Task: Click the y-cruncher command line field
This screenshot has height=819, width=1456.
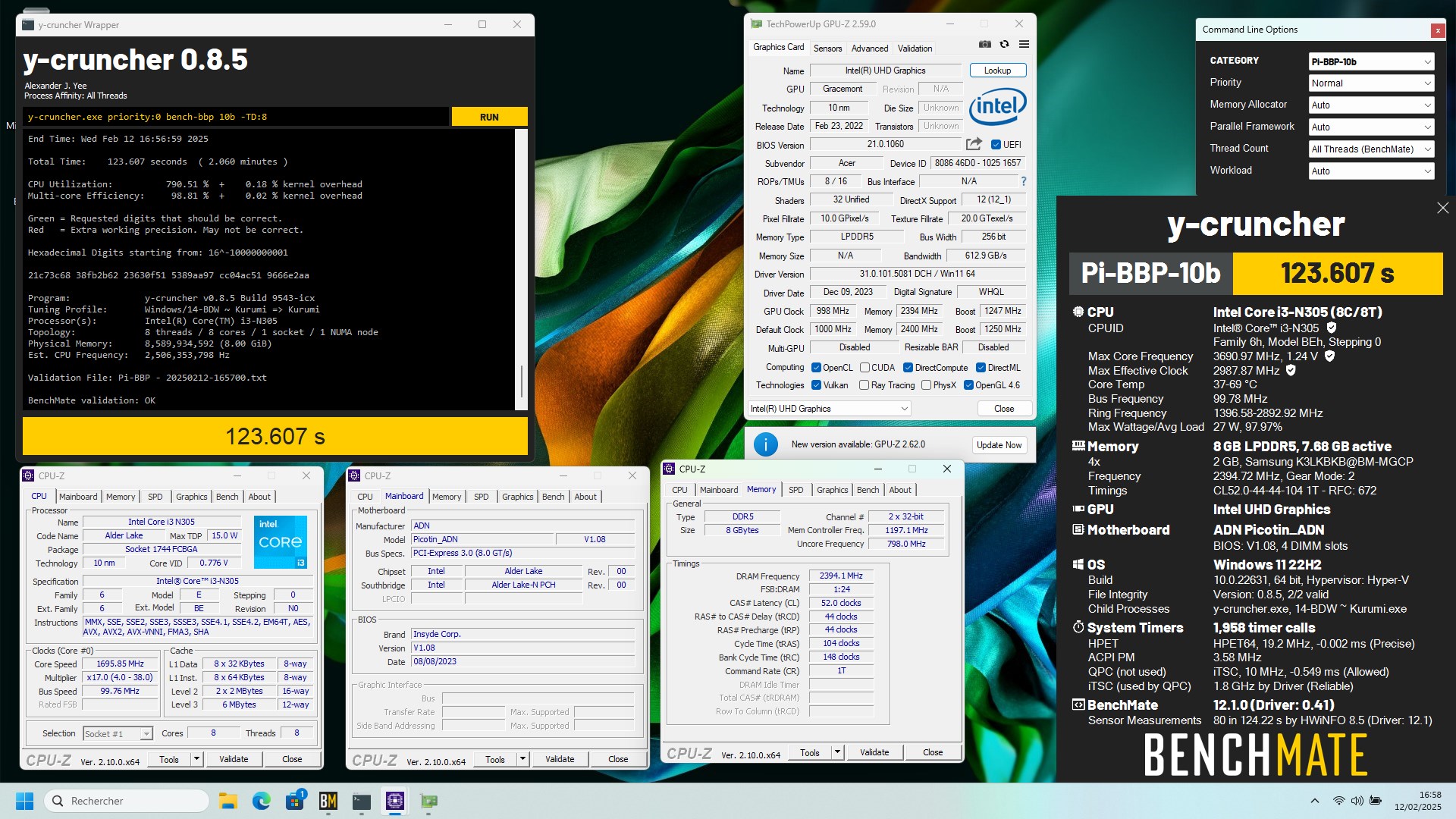Action: pyautogui.click(x=235, y=117)
